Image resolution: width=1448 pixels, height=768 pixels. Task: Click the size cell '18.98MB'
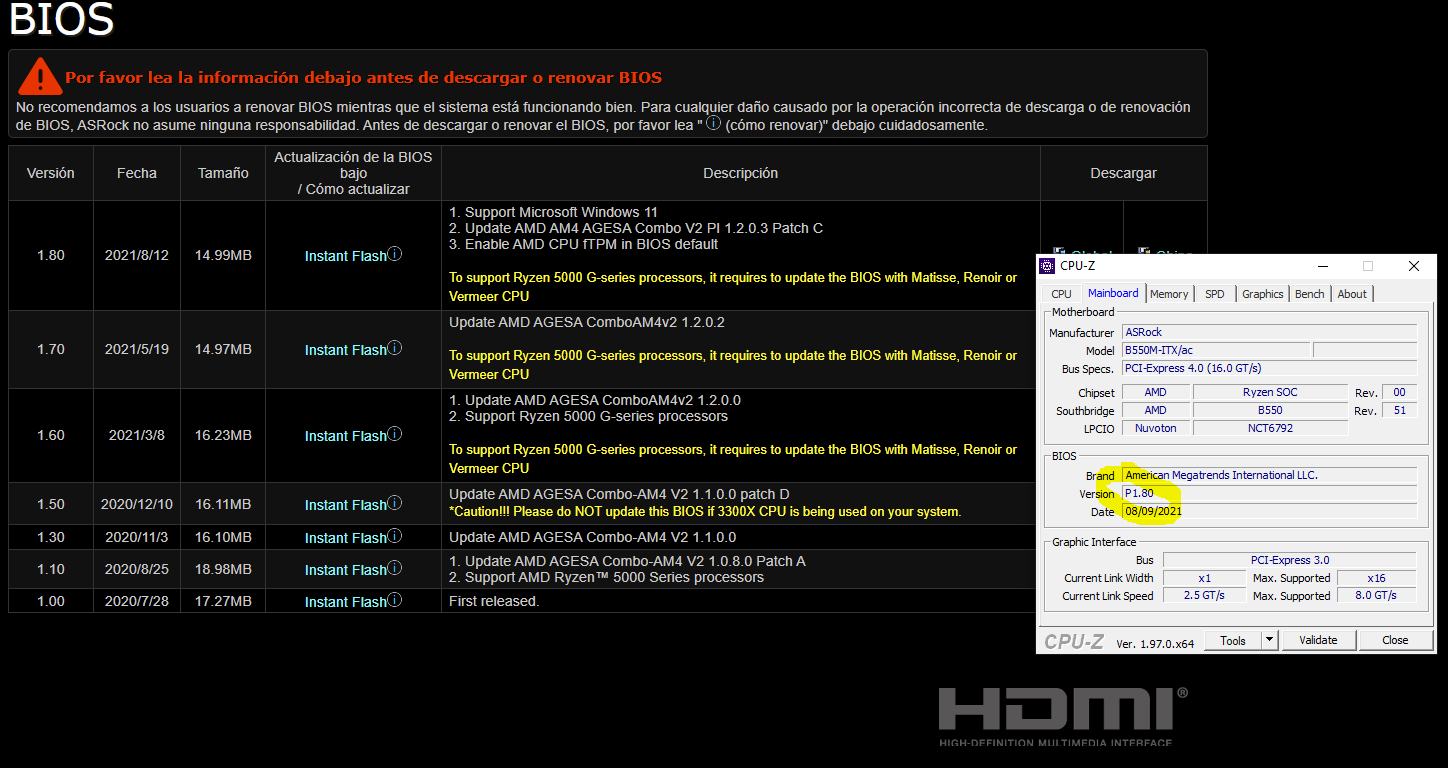[x=223, y=569]
